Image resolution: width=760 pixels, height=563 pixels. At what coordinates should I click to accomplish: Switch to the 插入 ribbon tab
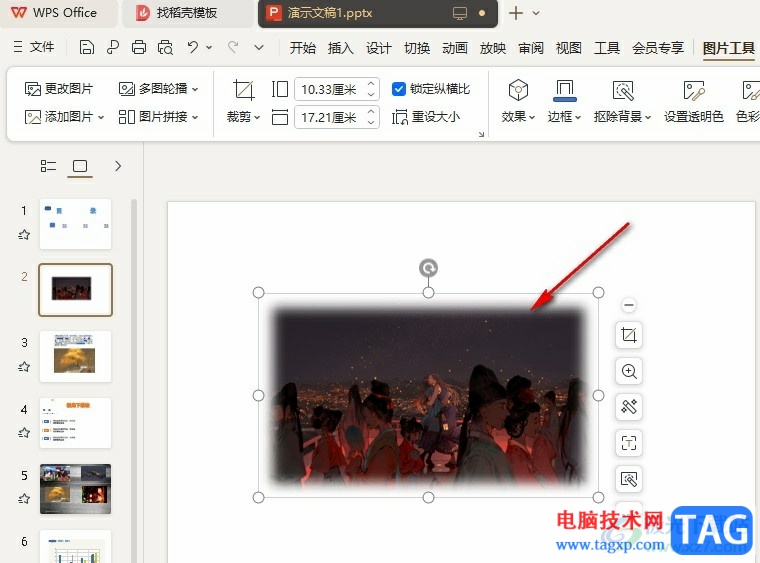click(340, 48)
